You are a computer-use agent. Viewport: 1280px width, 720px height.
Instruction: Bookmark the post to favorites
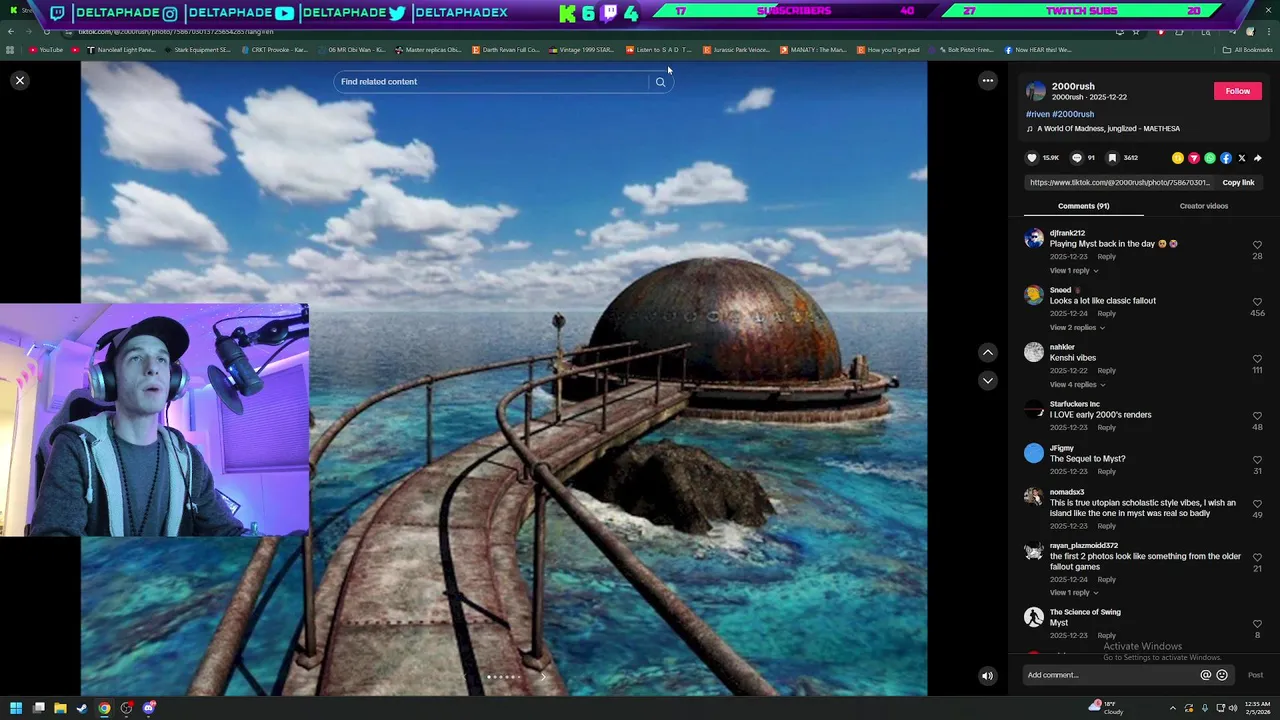coord(1112,158)
